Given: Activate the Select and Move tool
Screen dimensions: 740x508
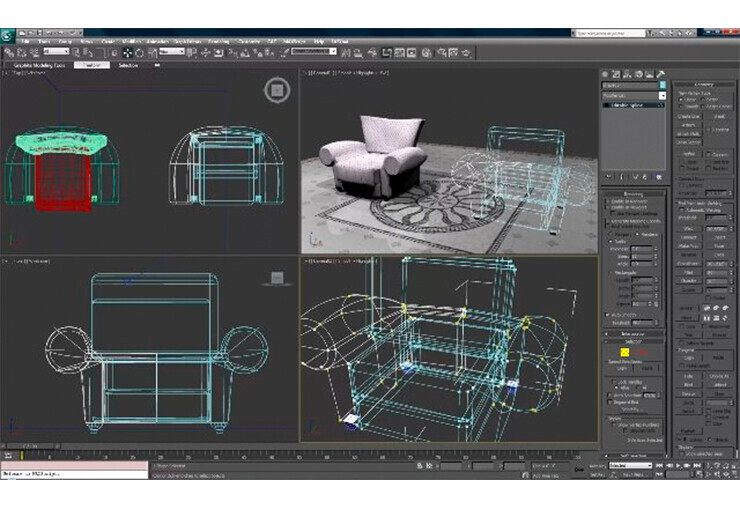Looking at the screenshot, I should click(x=127, y=52).
